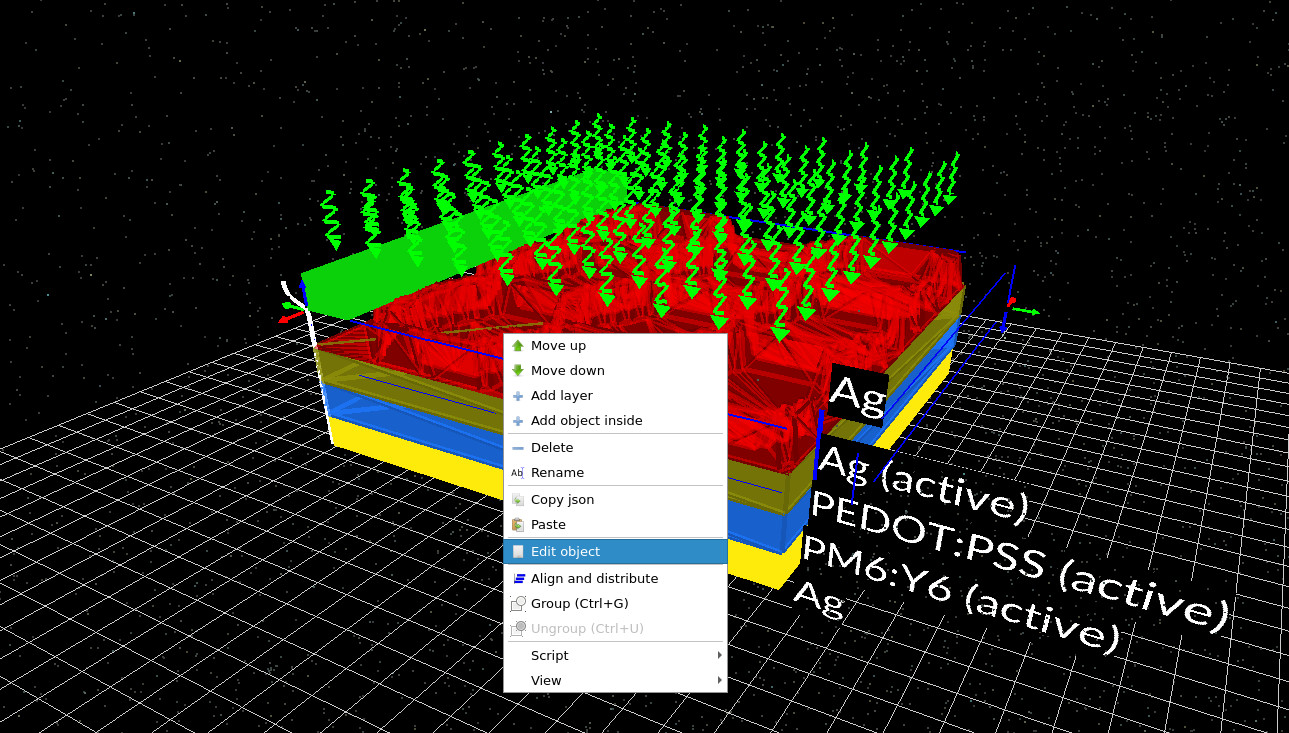
Task: Open the View submenu
Action: tap(546, 680)
